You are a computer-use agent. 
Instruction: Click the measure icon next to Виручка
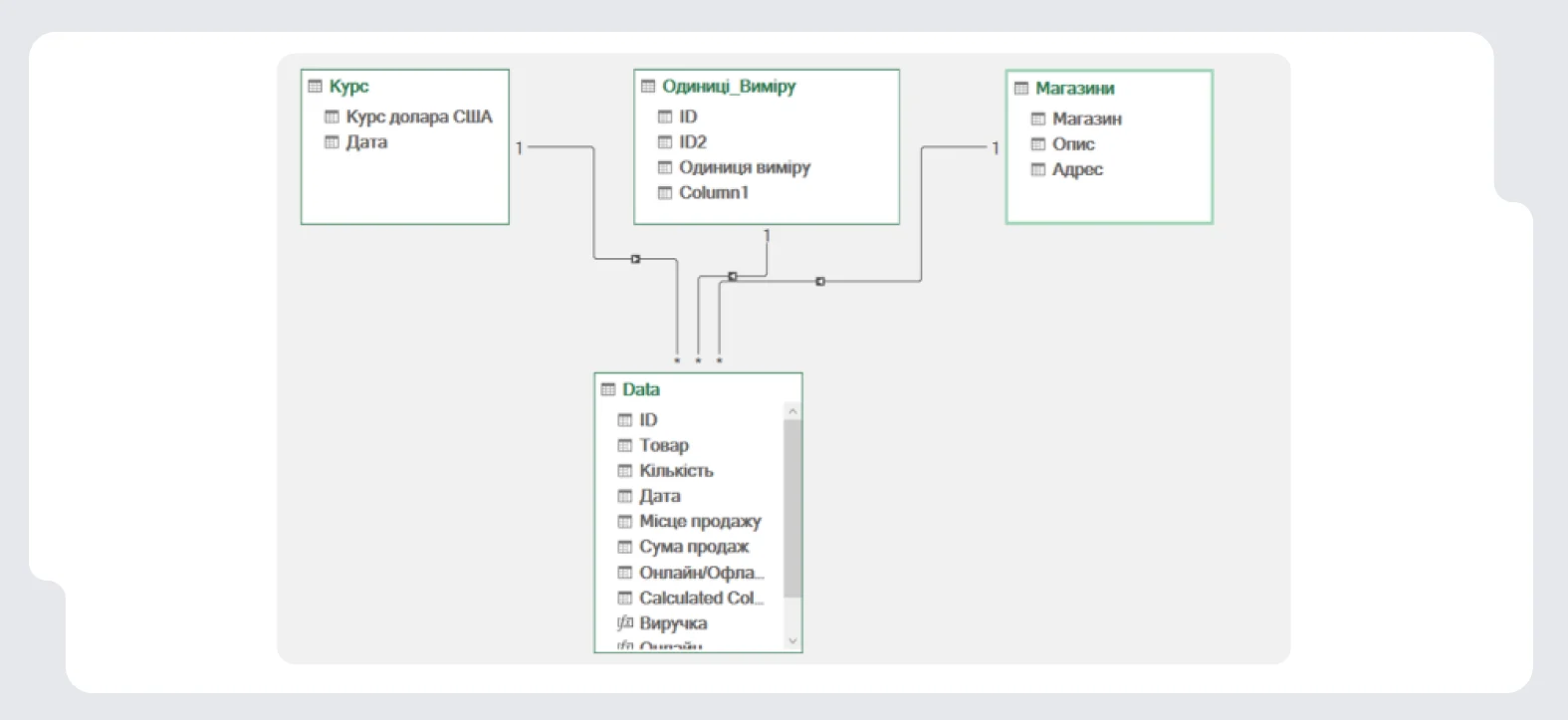pyautogui.click(x=625, y=623)
